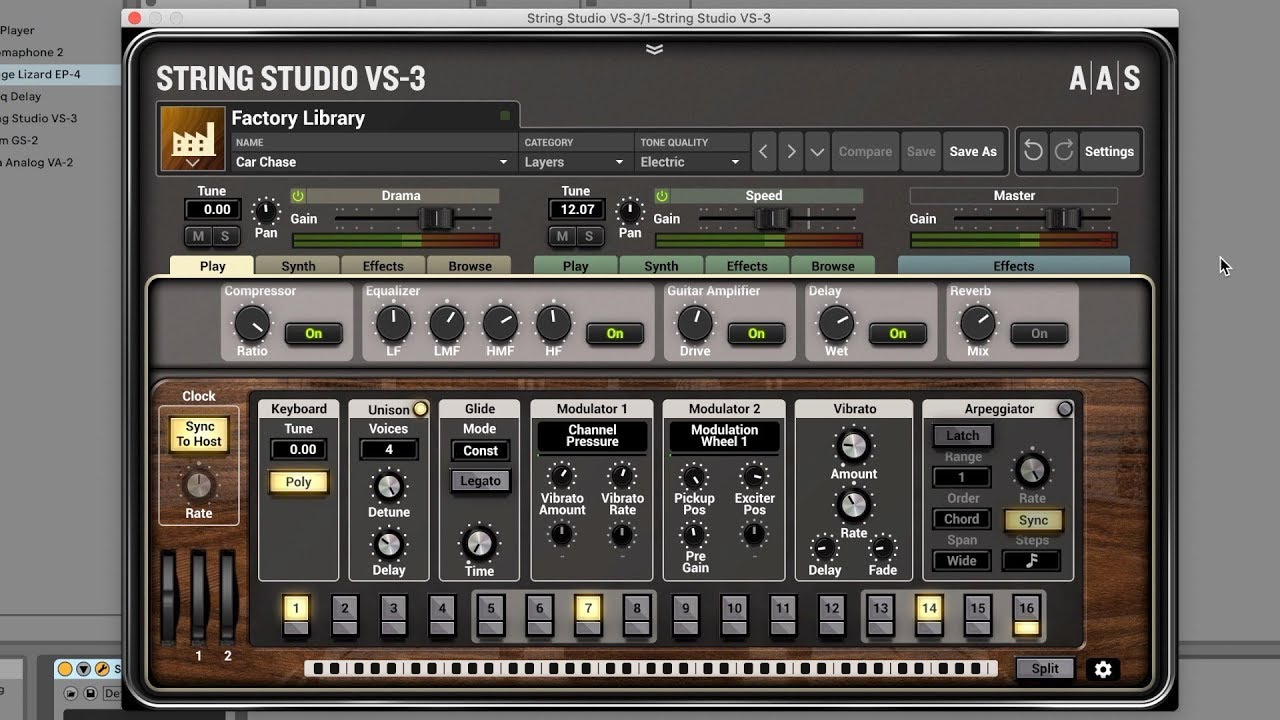
Task: Click the Compare button
Action: pyautogui.click(x=865, y=152)
